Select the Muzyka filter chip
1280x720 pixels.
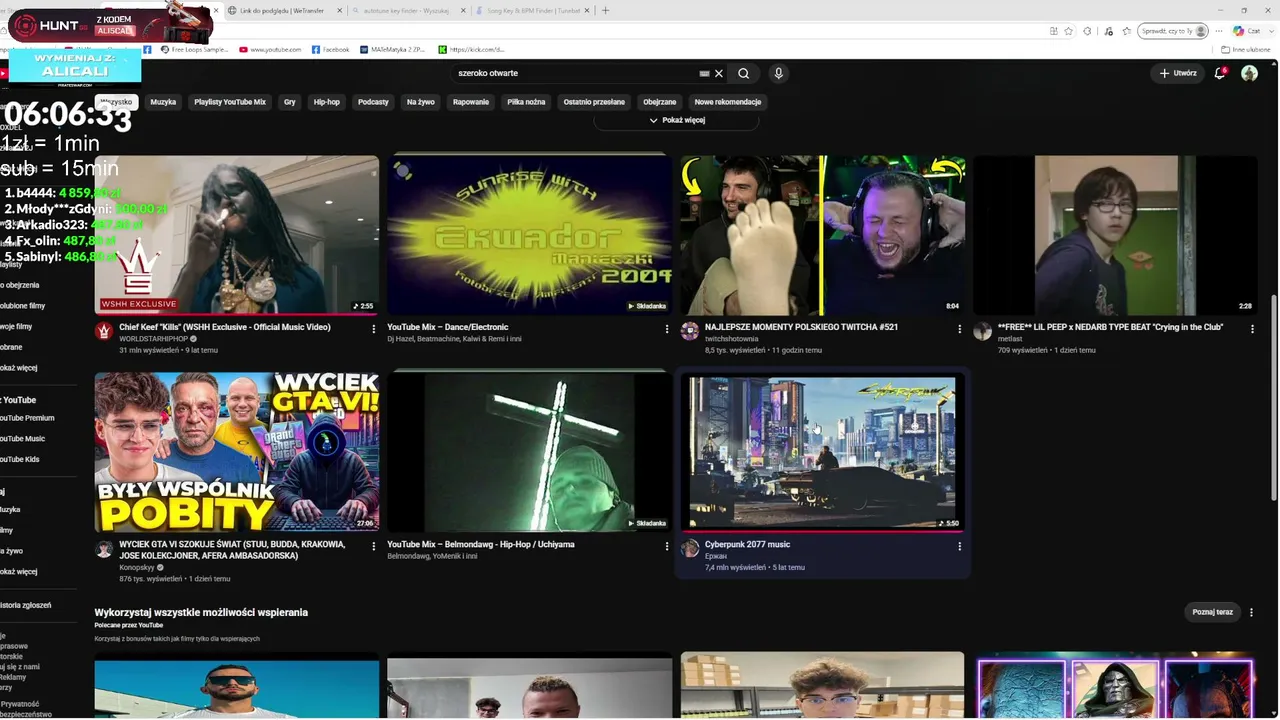click(x=163, y=102)
